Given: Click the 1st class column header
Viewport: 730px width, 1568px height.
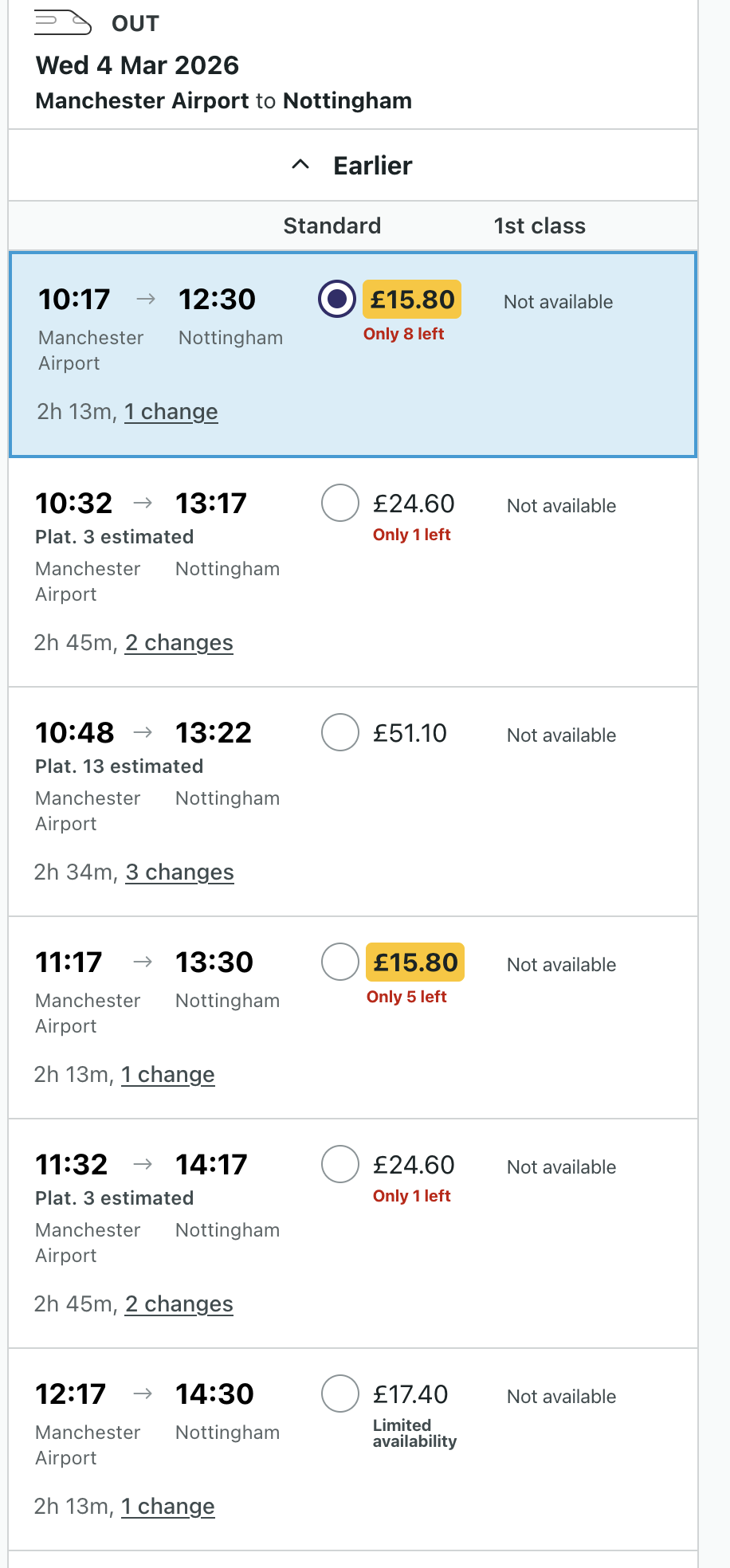Looking at the screenshot, I should [x=540, y=226].
